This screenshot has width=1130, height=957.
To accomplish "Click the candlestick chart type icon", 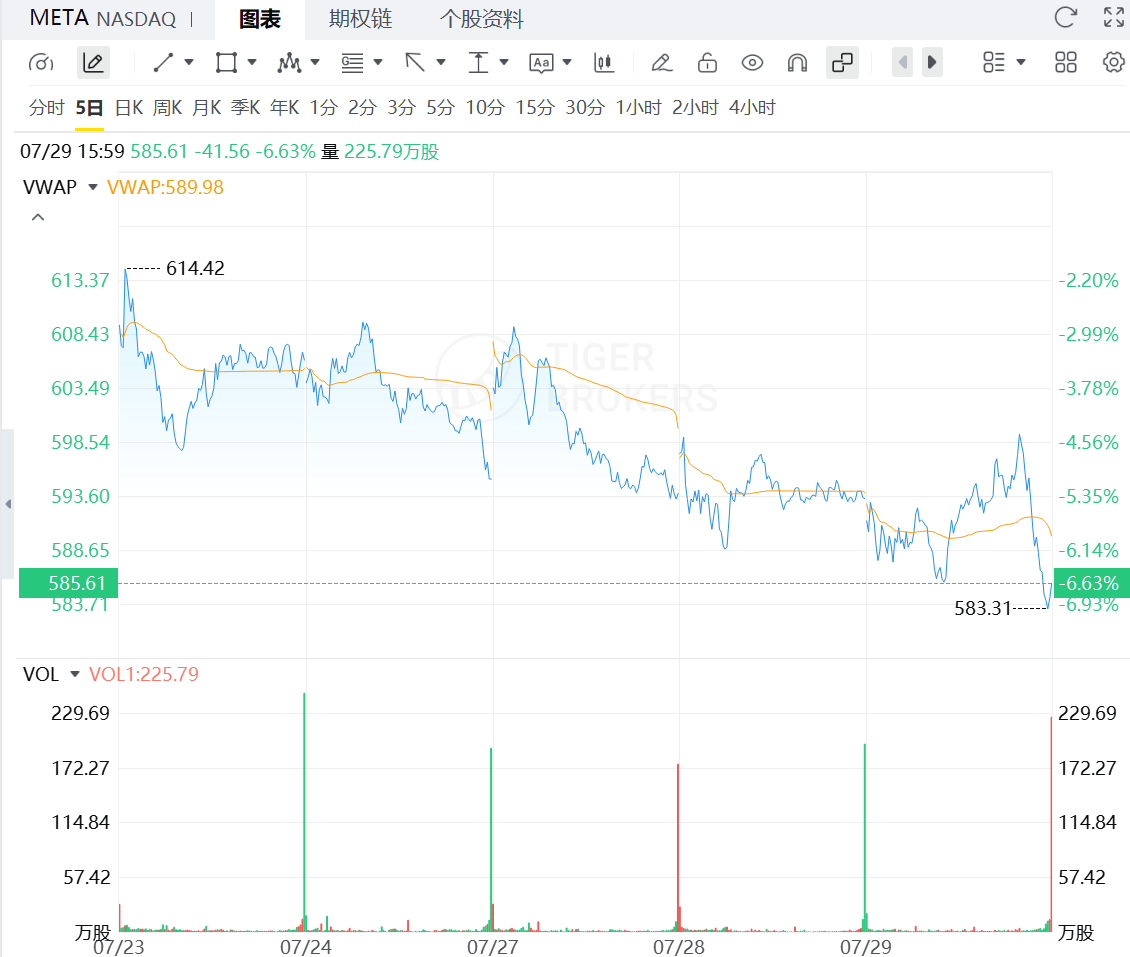I will [604, 63].
